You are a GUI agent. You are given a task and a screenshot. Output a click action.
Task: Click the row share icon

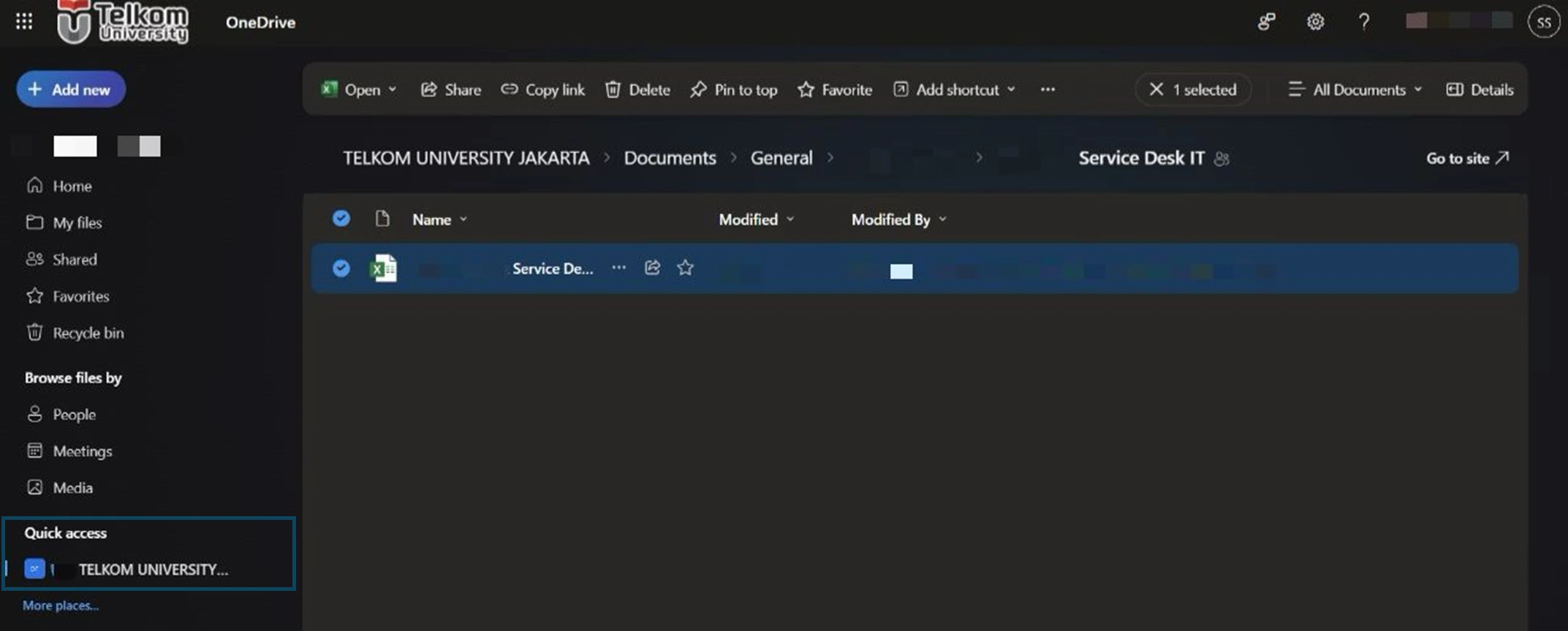pos(653,268)
